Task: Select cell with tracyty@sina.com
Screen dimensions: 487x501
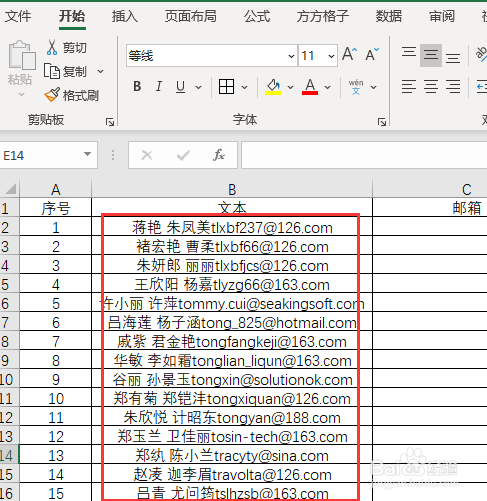Action: pyautogui.click(x=232, y=455)
